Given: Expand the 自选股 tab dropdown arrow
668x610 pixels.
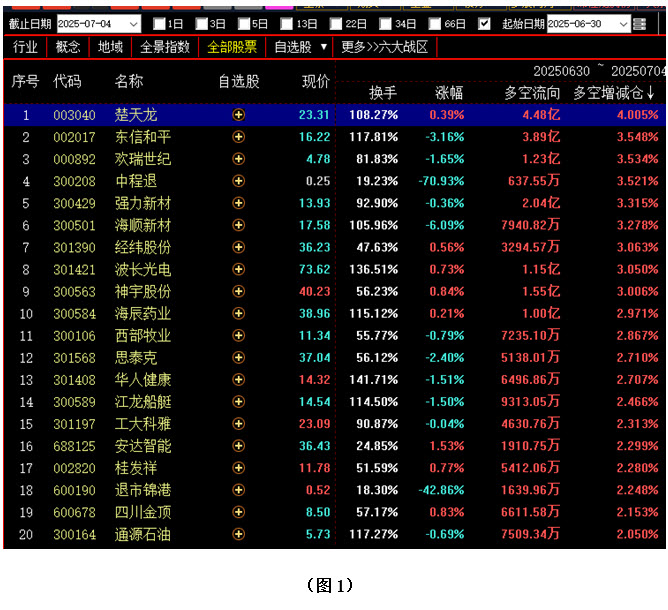Looking at the screenshot, I should tap(324, 46).
